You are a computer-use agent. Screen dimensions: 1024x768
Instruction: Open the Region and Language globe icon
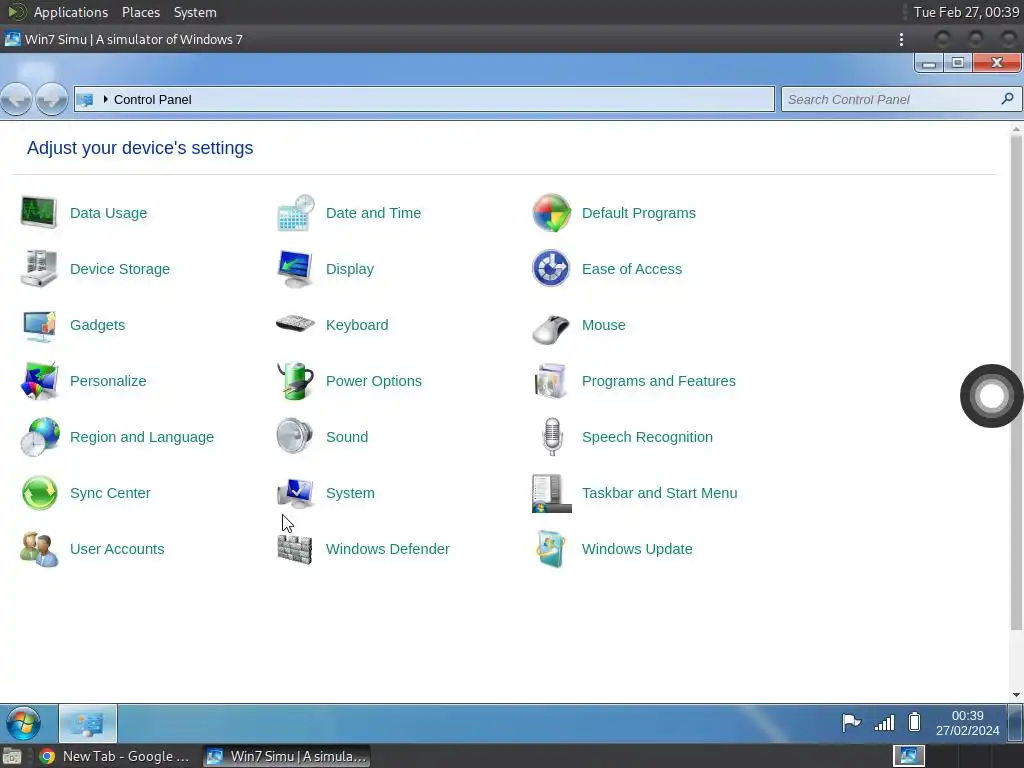click(39, 438)
